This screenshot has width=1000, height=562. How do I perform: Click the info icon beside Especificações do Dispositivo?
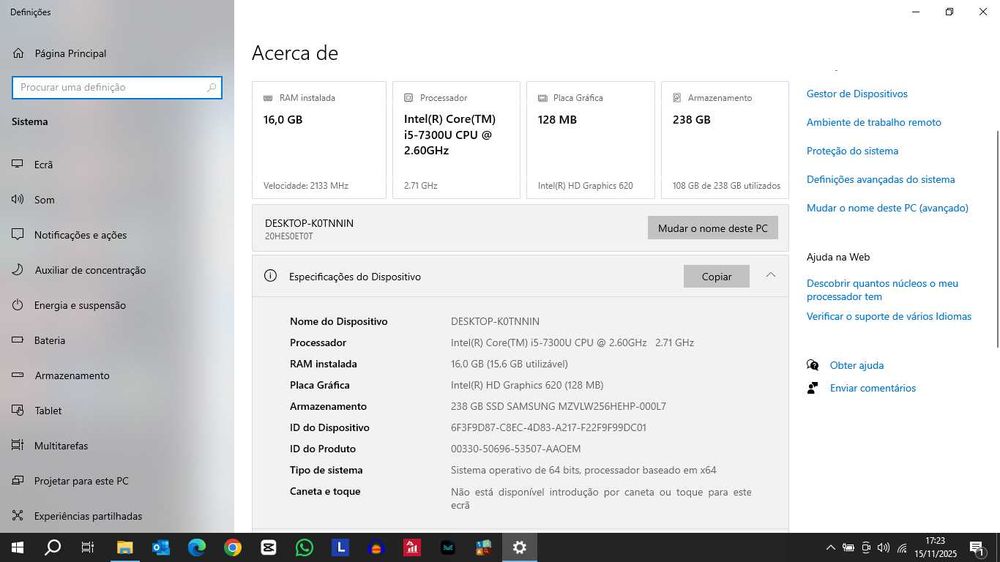tap(270, 276)
